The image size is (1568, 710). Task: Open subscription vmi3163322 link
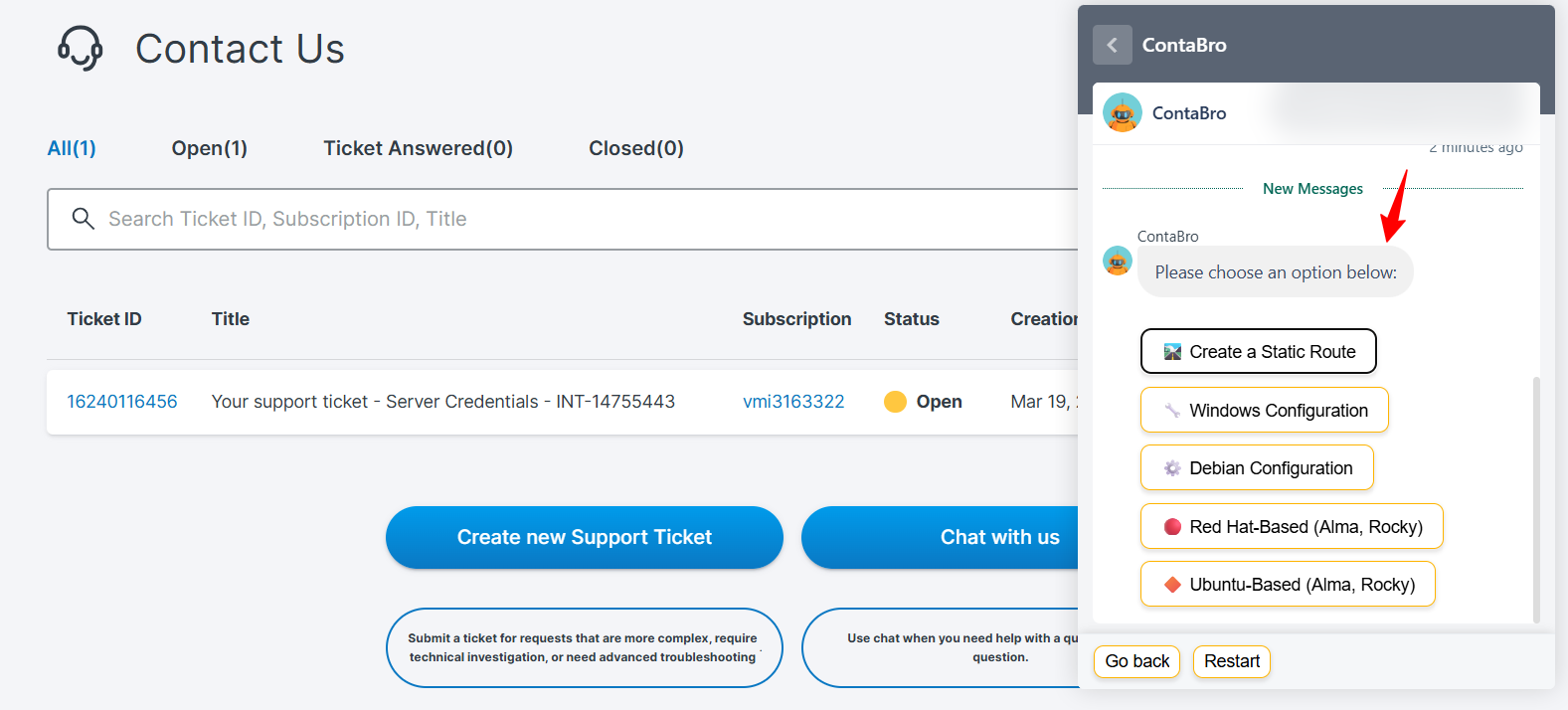pyautogui.click(x=793, y=402)
